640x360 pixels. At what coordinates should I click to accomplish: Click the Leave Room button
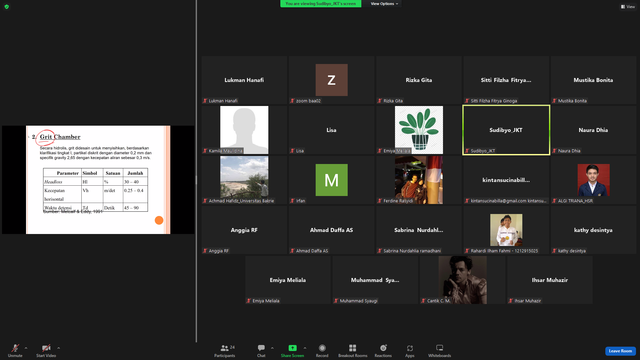[x=620, y=351]
